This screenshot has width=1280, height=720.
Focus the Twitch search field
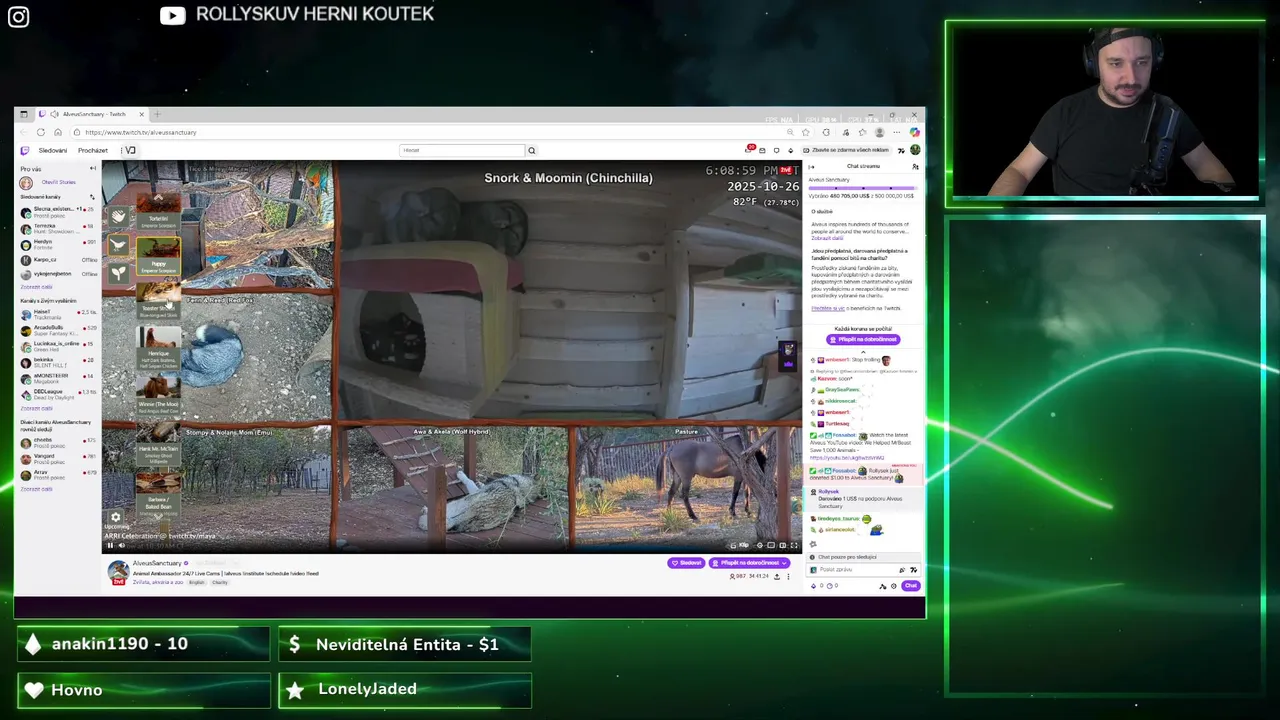point(462,150)
